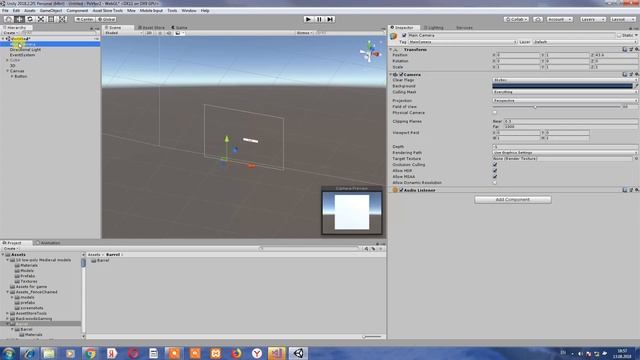Open Clear Flags dropdown
The image size is (640, 360).
pos(565,80)
